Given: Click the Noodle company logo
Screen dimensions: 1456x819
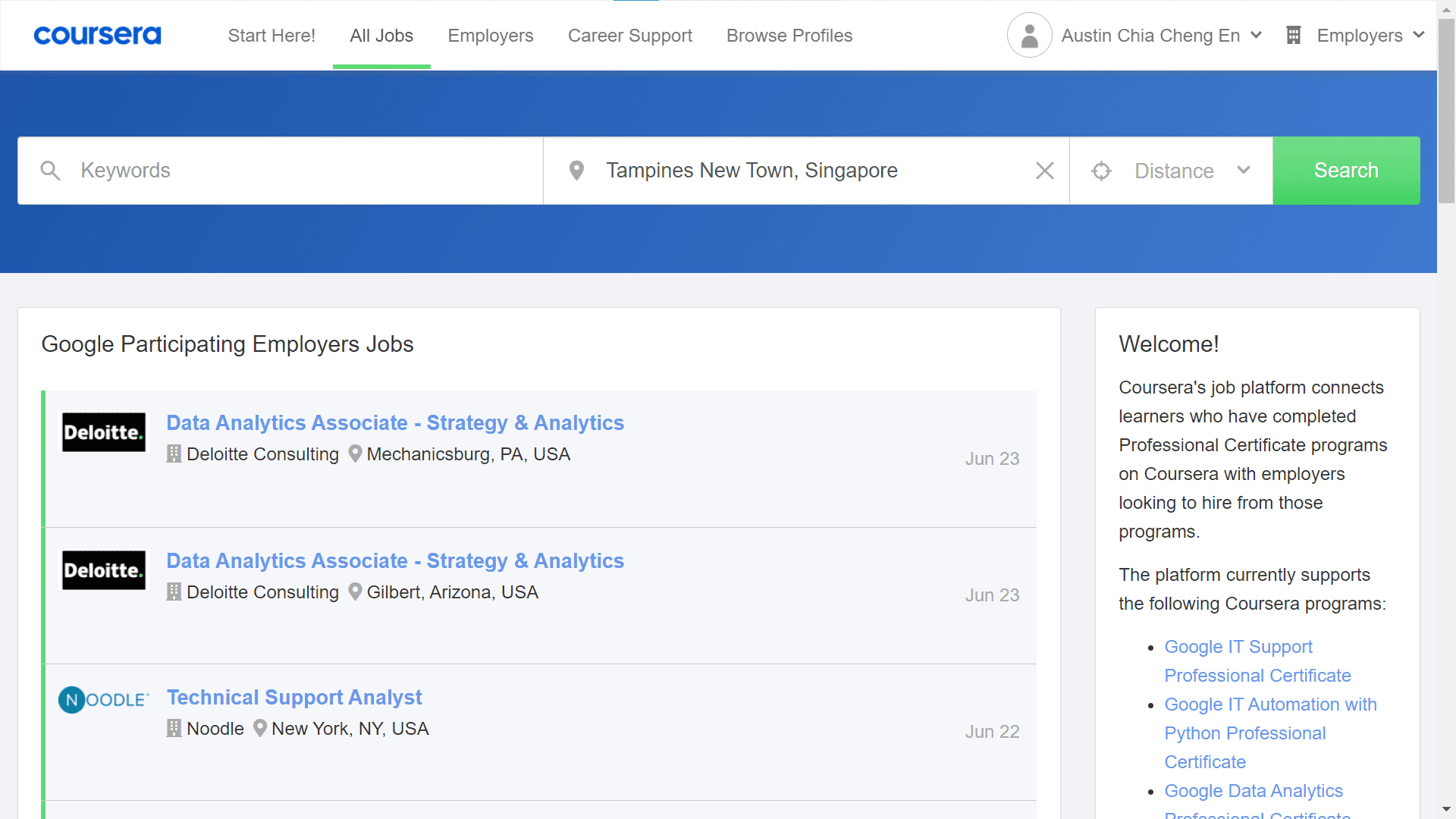Looking at the screenshot, I should click(x=103, y=699).
